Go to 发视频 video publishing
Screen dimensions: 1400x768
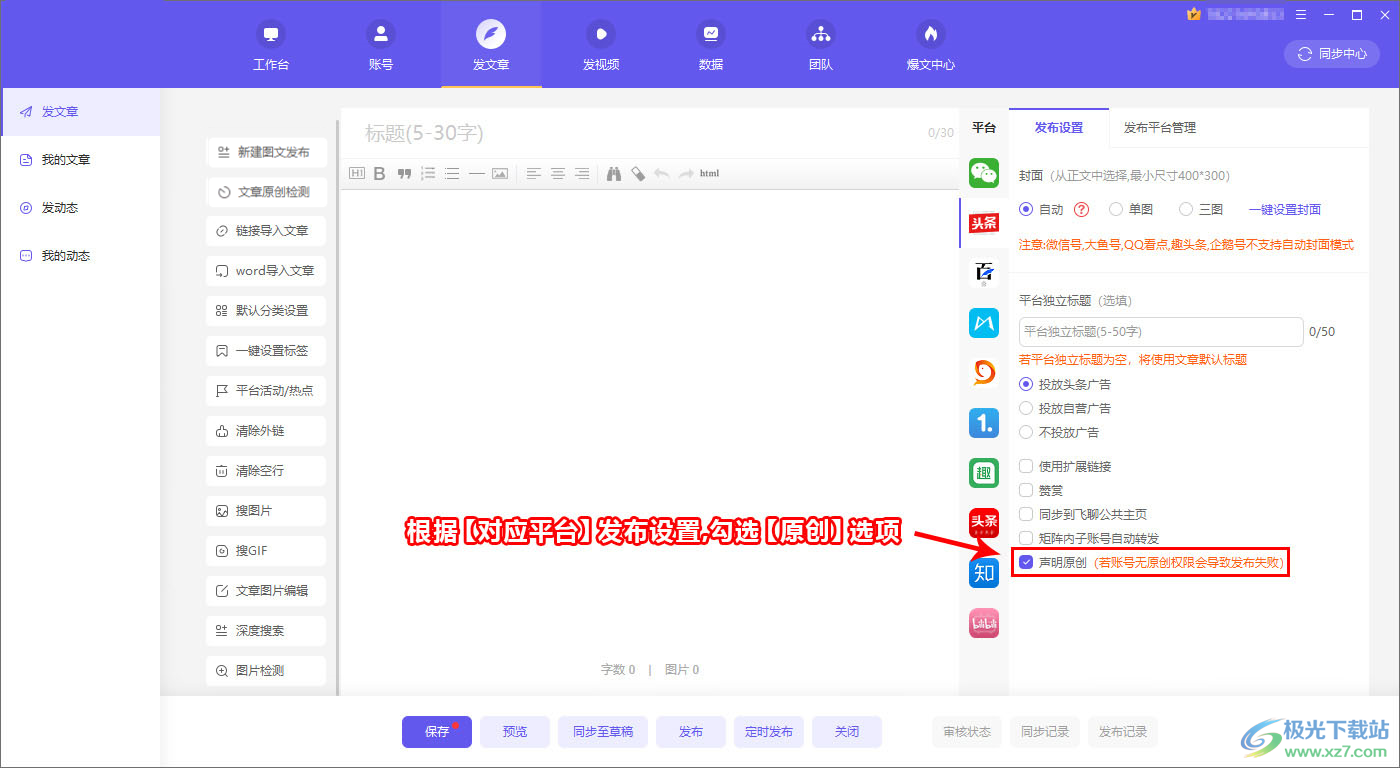(x=601, y=45)
